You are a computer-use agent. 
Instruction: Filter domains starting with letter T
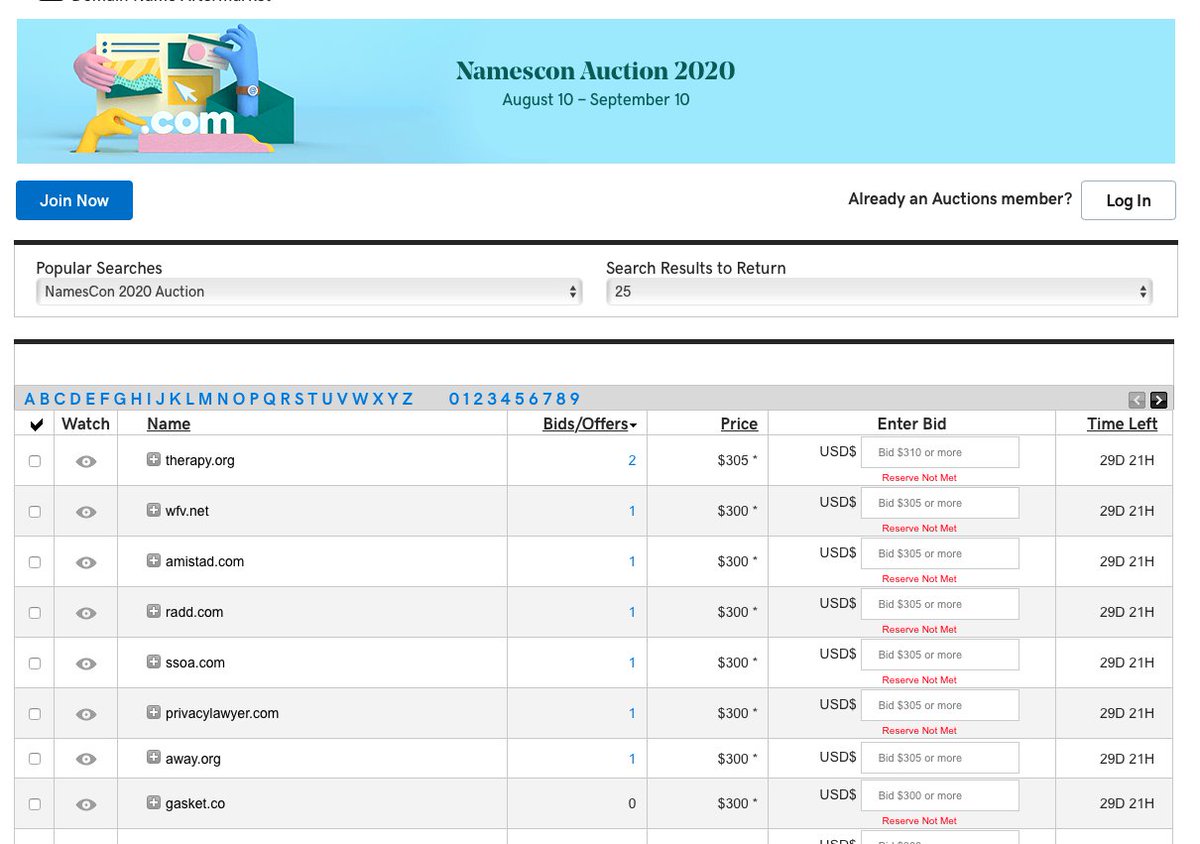[312, 399]
